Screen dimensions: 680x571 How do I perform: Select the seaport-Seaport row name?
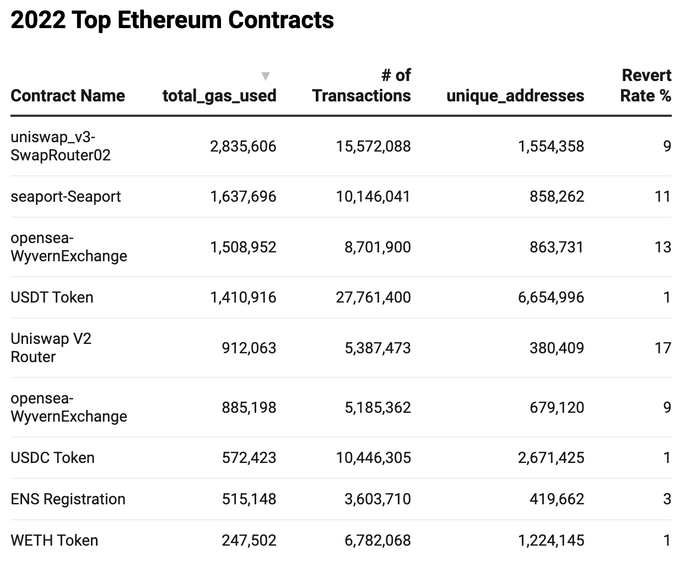coord(66,197)
